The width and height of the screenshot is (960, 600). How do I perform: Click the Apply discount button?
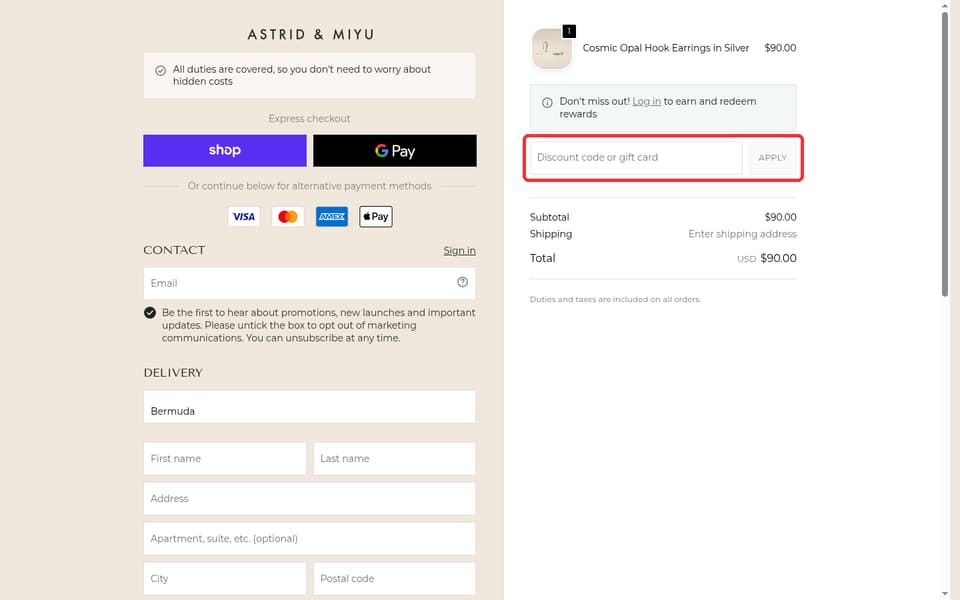coord(773,158)
